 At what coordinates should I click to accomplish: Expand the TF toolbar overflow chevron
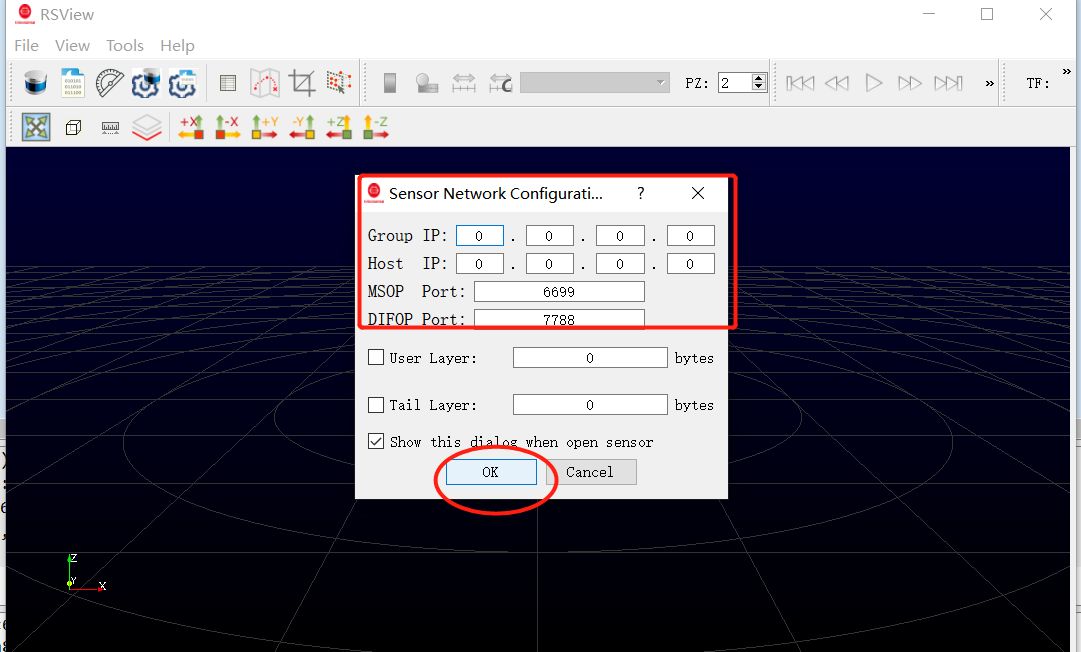[1067, 72]
